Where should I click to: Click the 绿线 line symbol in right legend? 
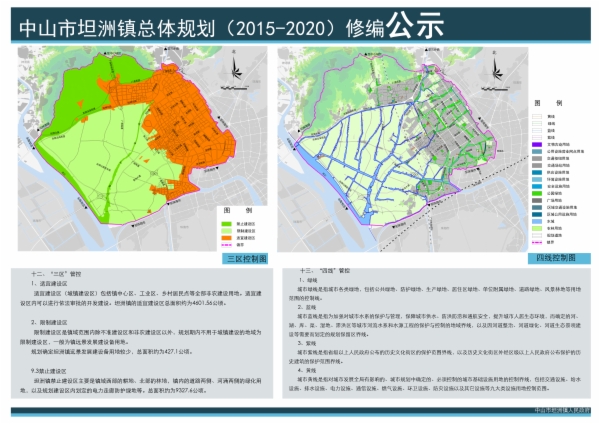pos(537,123)
